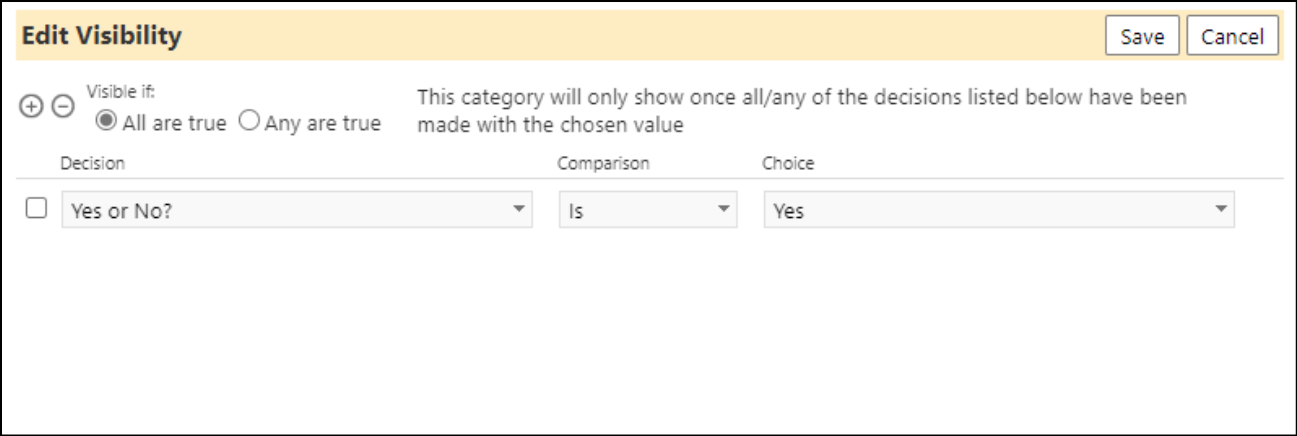Click the 'Comparison' column label
The width and height of the screenshot is (1297, 436).
(x=604, y=163)
